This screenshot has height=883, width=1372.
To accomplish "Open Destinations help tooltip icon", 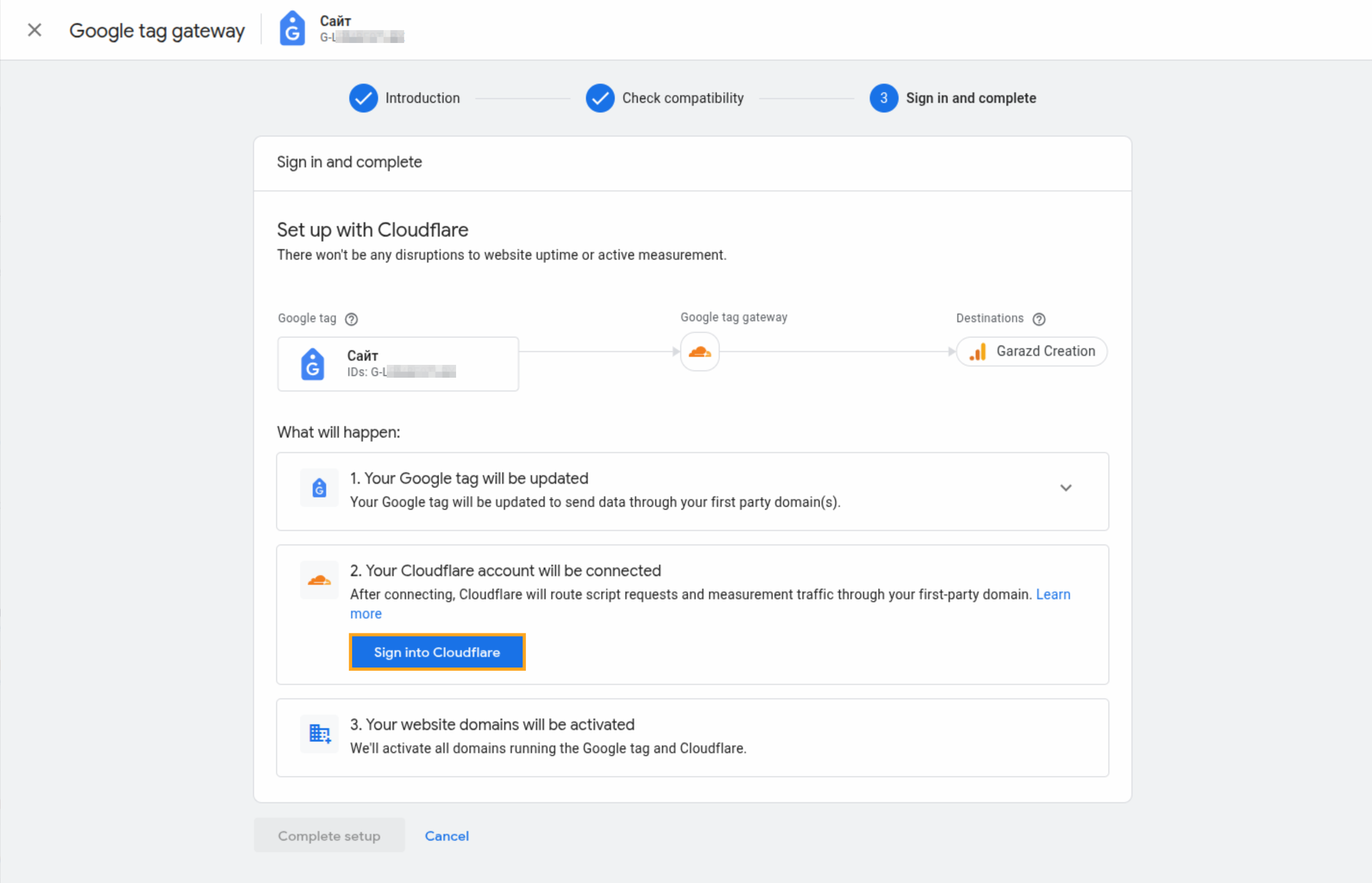I will pos(1039,319).
